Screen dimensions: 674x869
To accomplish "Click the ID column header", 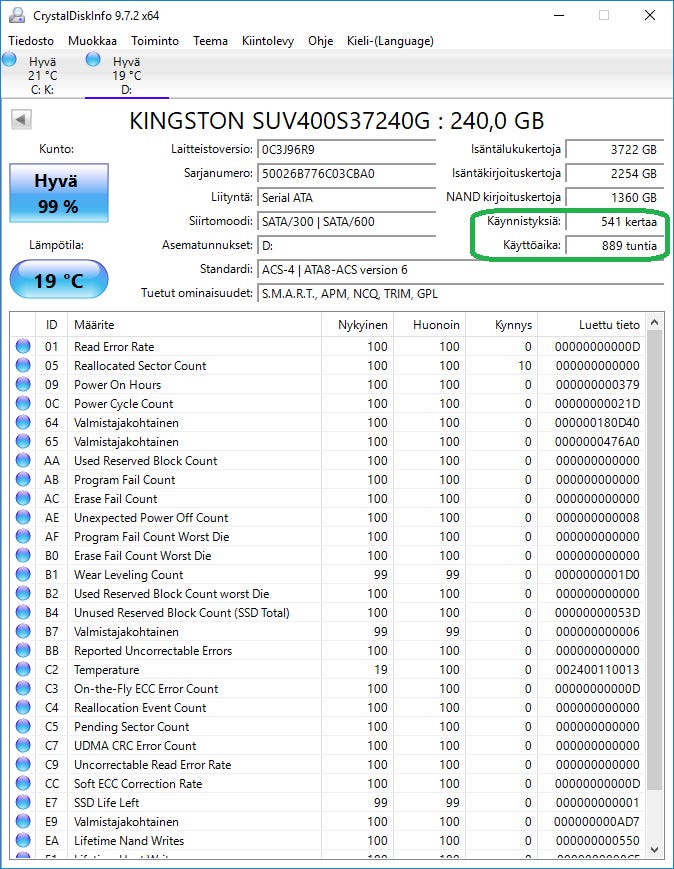I will pos(52,325).
